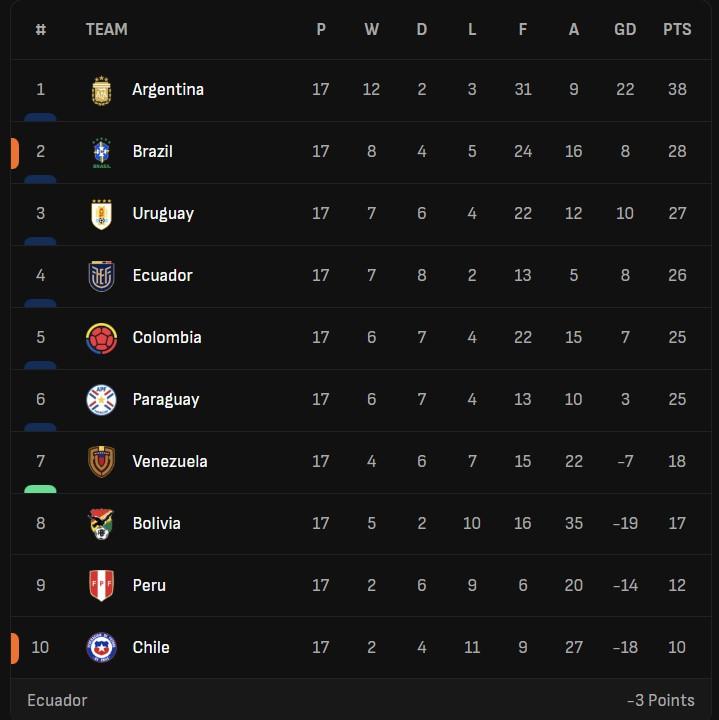The width and height of the screenshot is (719, 720).
Task: Open the Chile team name link
Action: tap(151, 647)
